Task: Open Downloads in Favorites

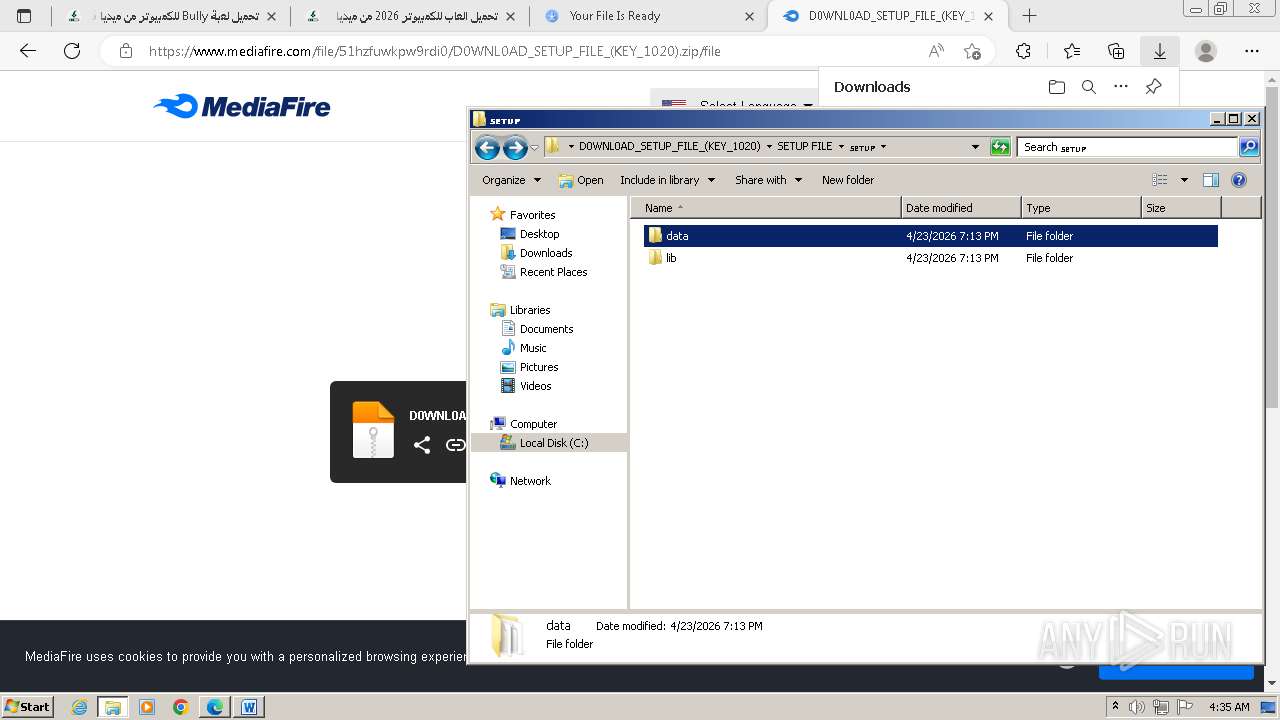Action: 546,253
